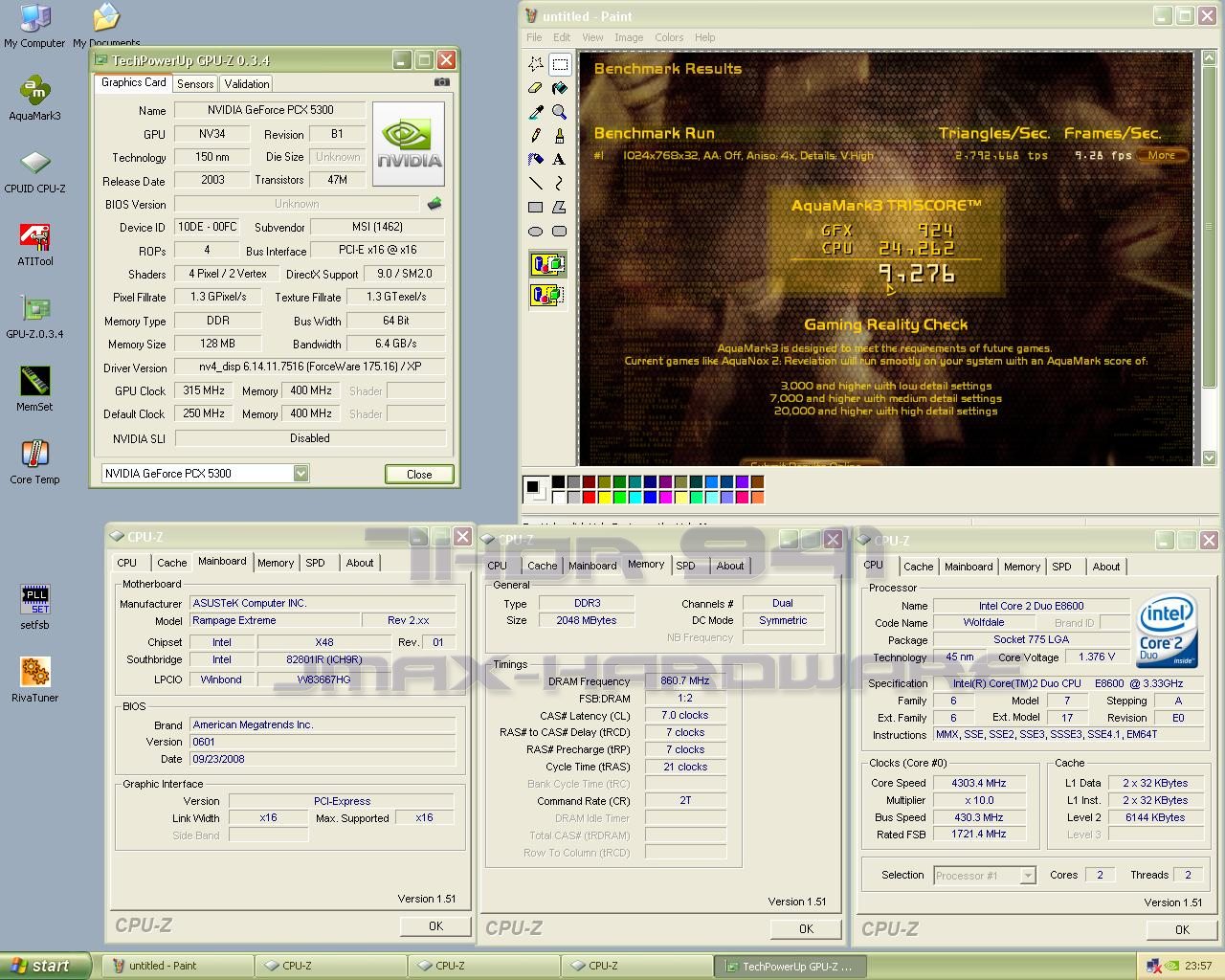Choose the Brush tool in Paint
The image size is (1225, 980).
point(560,136)
